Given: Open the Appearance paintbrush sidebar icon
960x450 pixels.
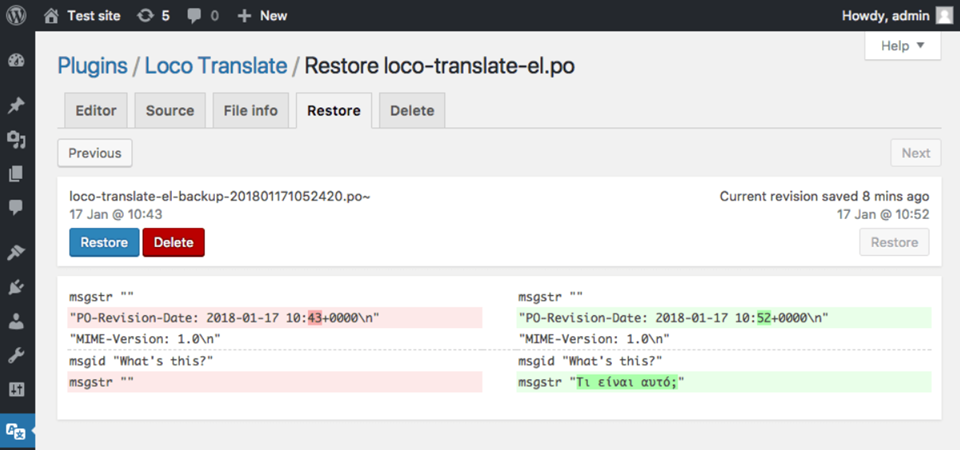Looking at the screenshot, I should coord(16,252).
